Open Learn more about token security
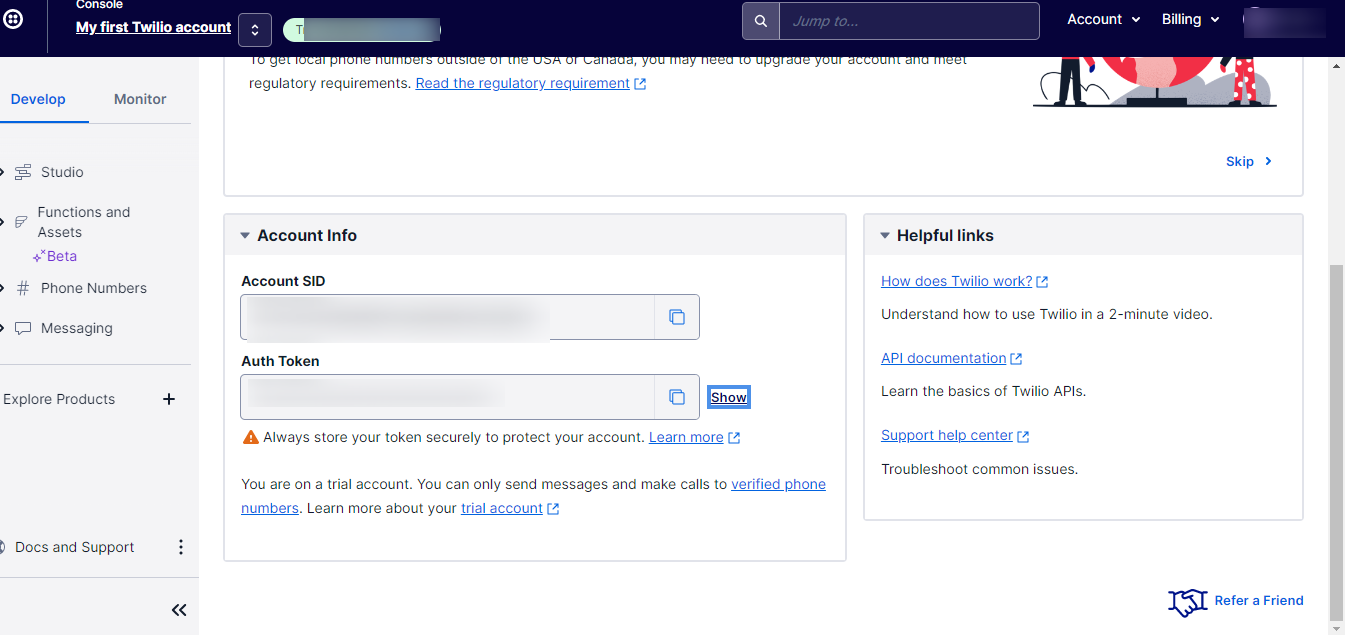The height and width of the screenshot is (635, 1345). click(686, 437)
